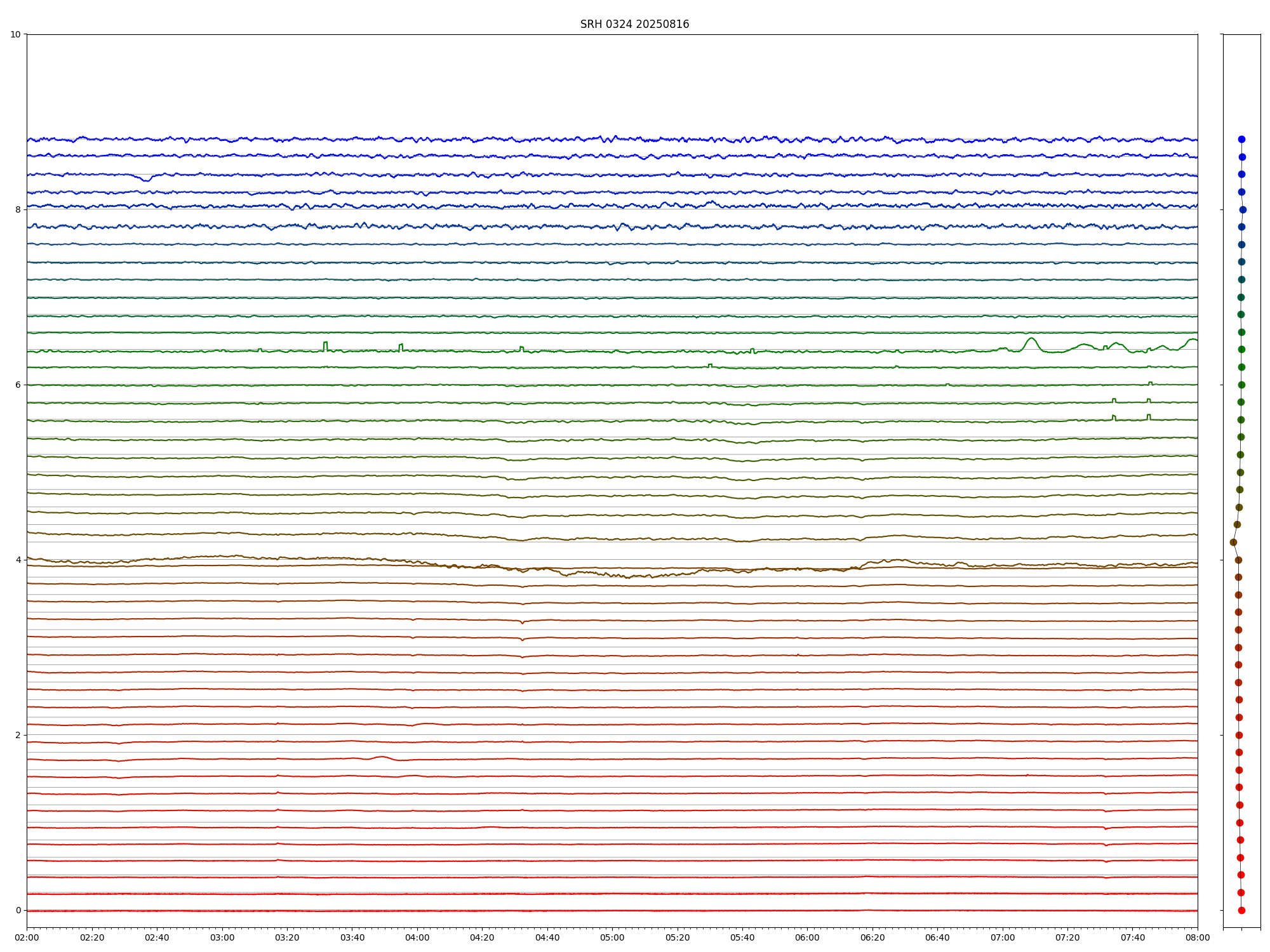Click the blue trace dip near 02:35

click(146, 180)
